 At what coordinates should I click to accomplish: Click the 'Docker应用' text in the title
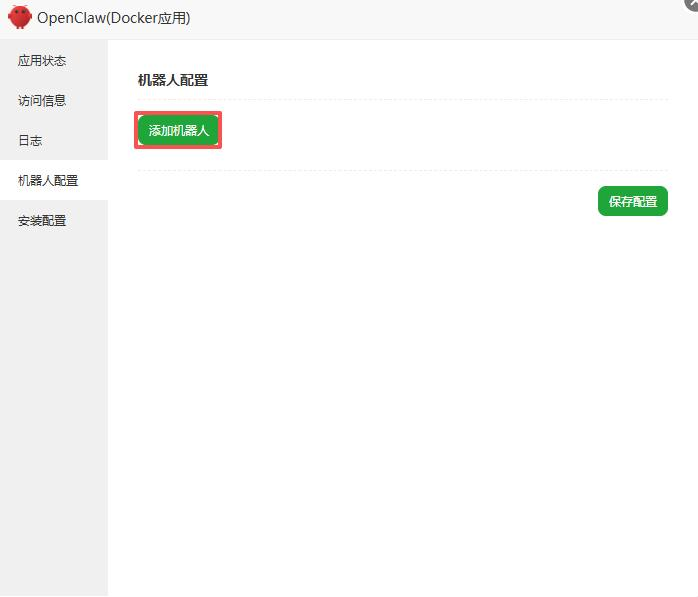tap(148, 18)
